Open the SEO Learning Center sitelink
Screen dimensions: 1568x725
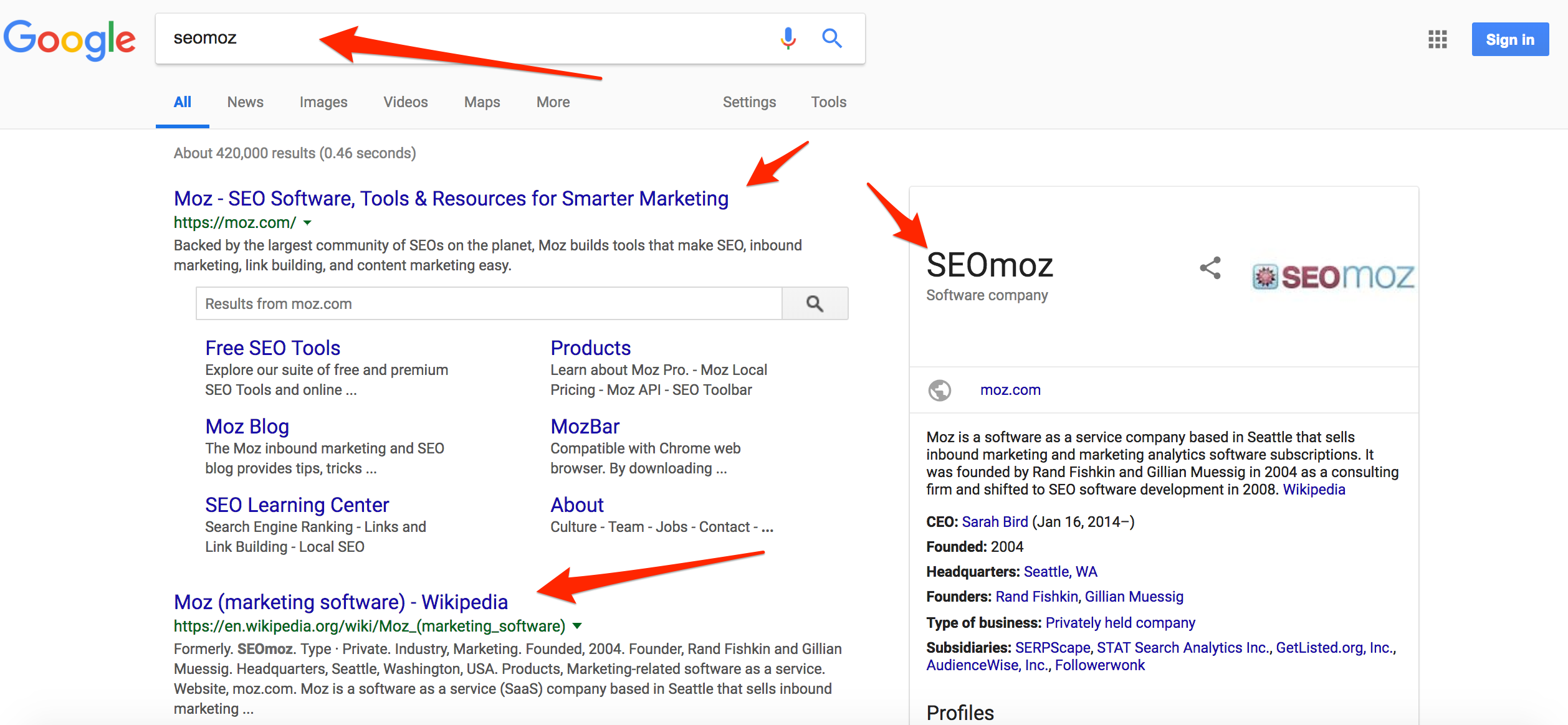point(297,505)
